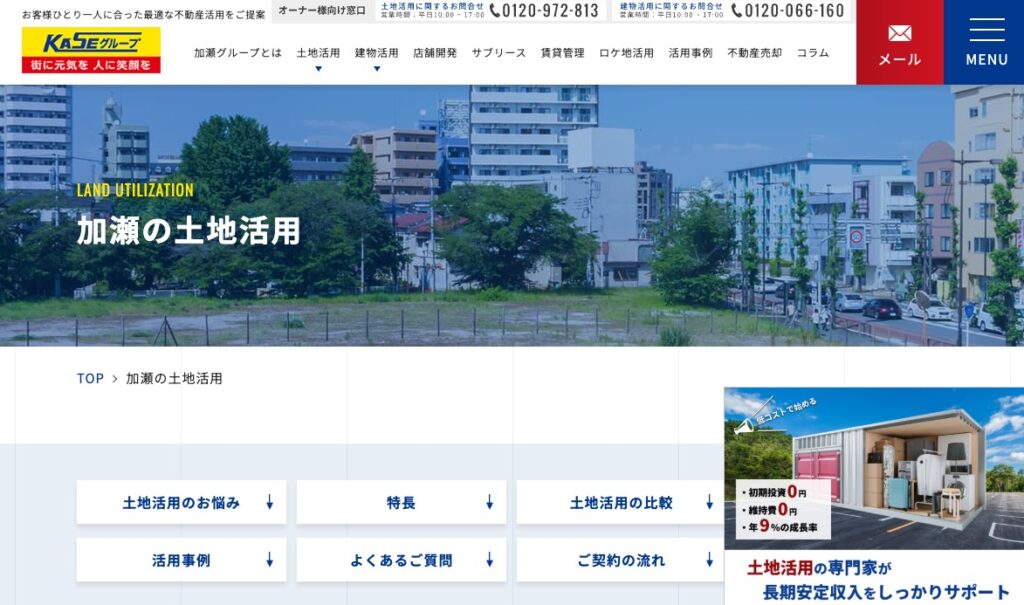This screenshot has width=1024, height=605.
Task: Click down arrow on 特長 button
Action: tap(489, 502)
